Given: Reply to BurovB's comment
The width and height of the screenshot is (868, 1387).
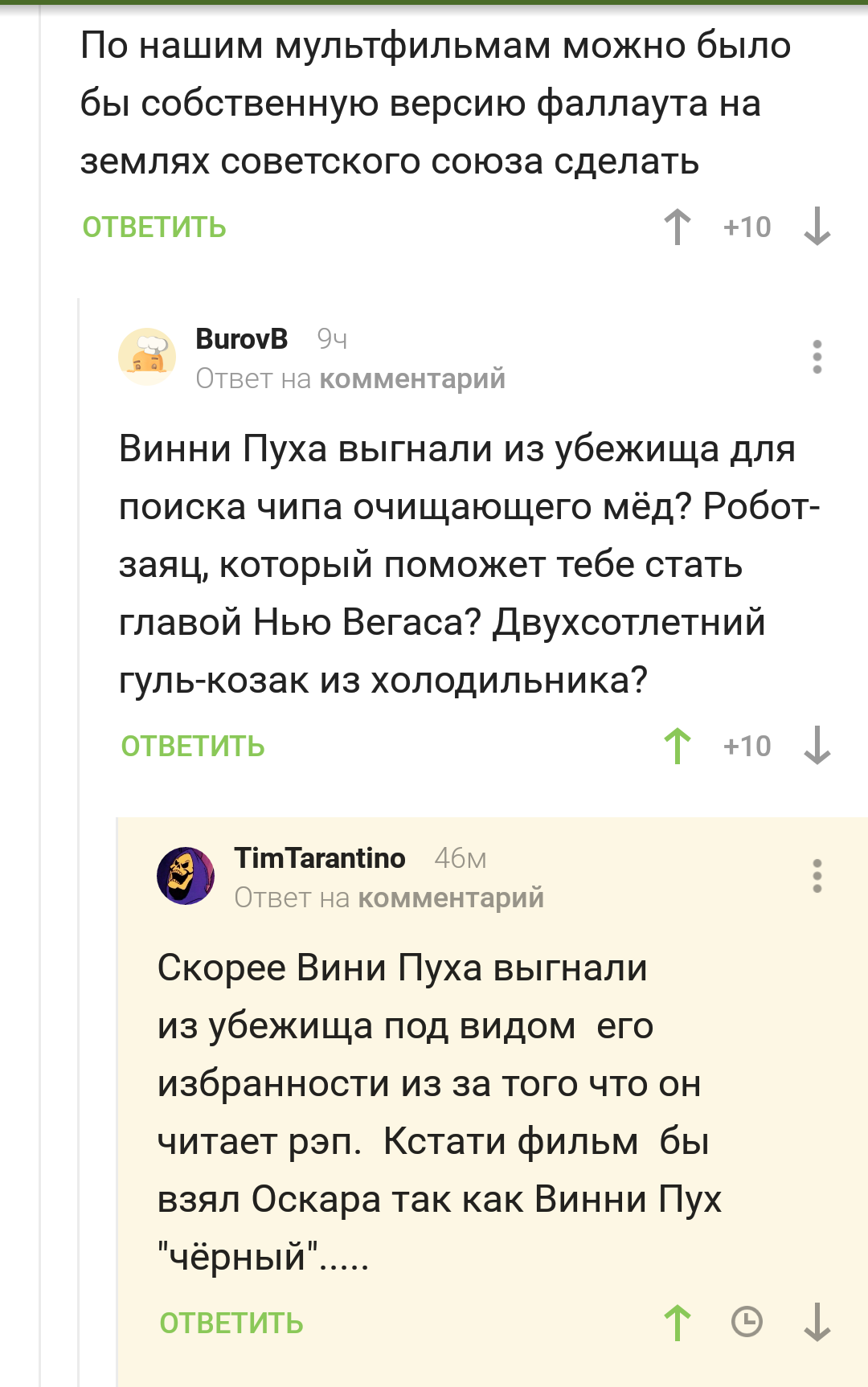Looking at the screenshot, I should tap(193, 747).
